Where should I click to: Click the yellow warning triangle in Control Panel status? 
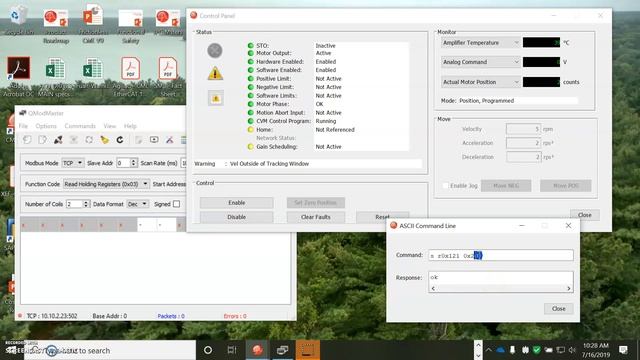(215, 73)
